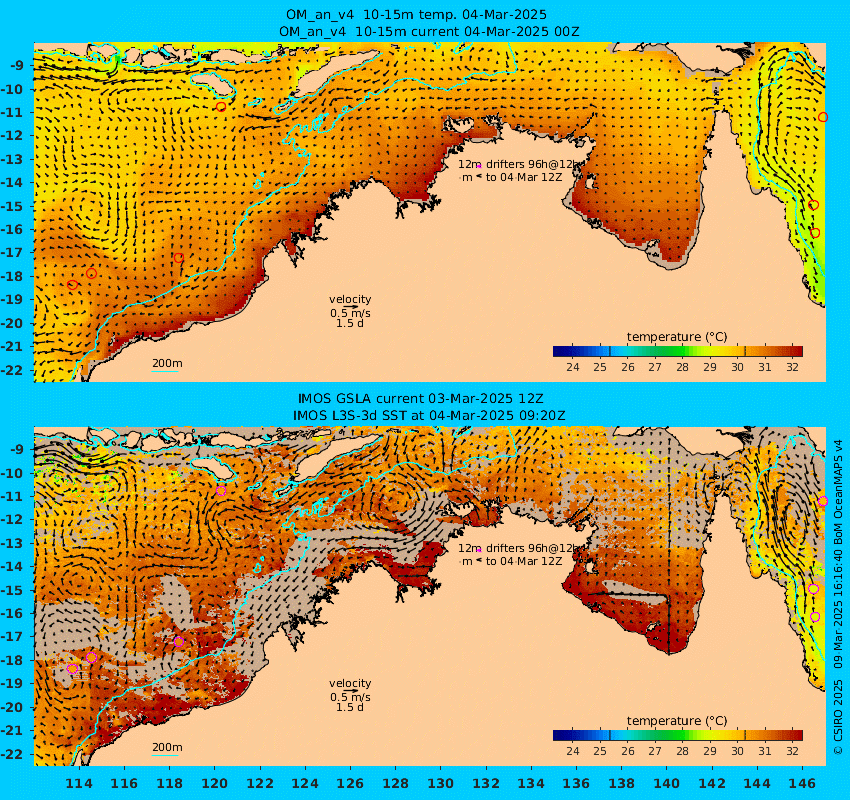
Task: Click the '30' tick on the bottom colorbar
Action: 737,751
